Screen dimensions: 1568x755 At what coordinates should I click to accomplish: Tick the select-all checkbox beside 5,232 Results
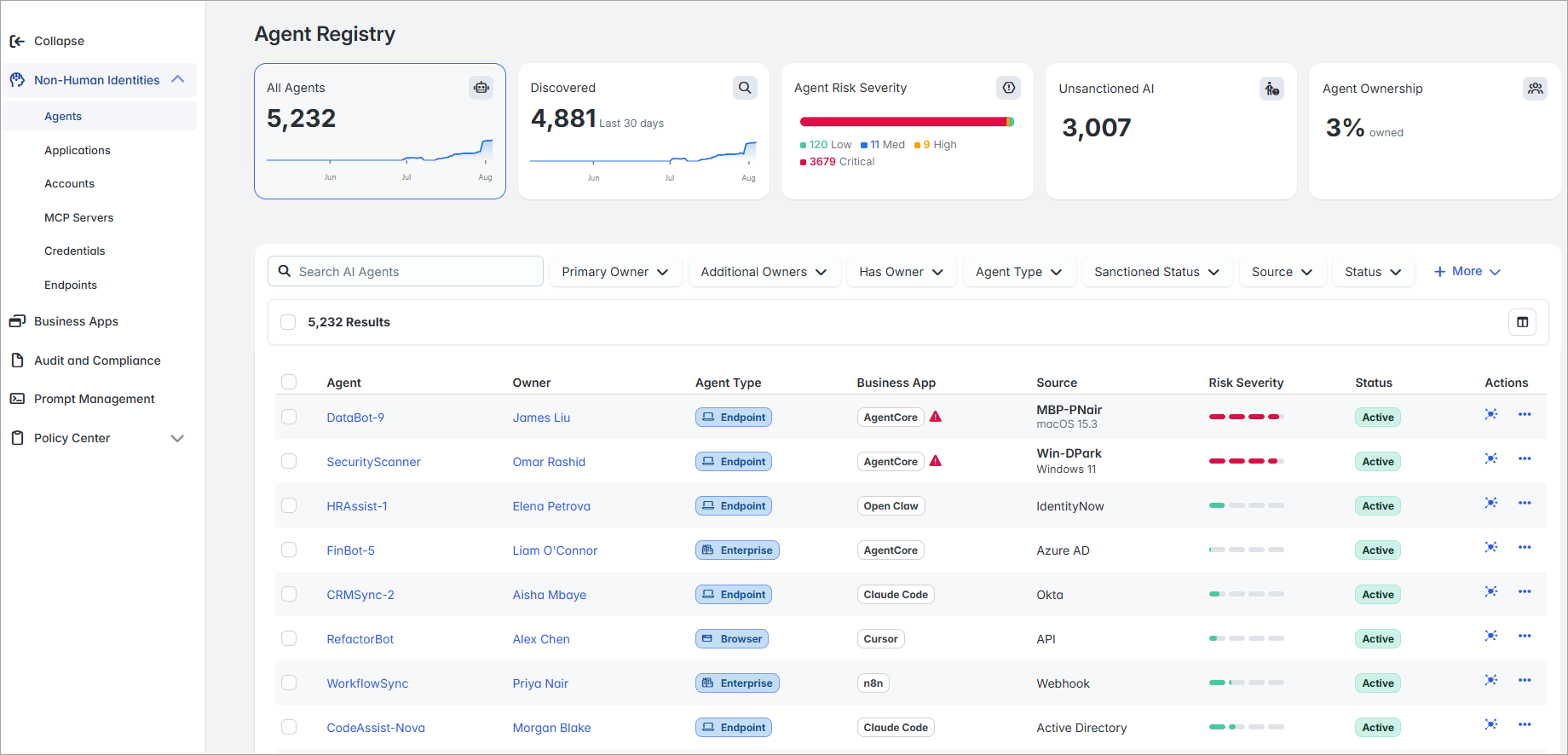click(288, 322)
